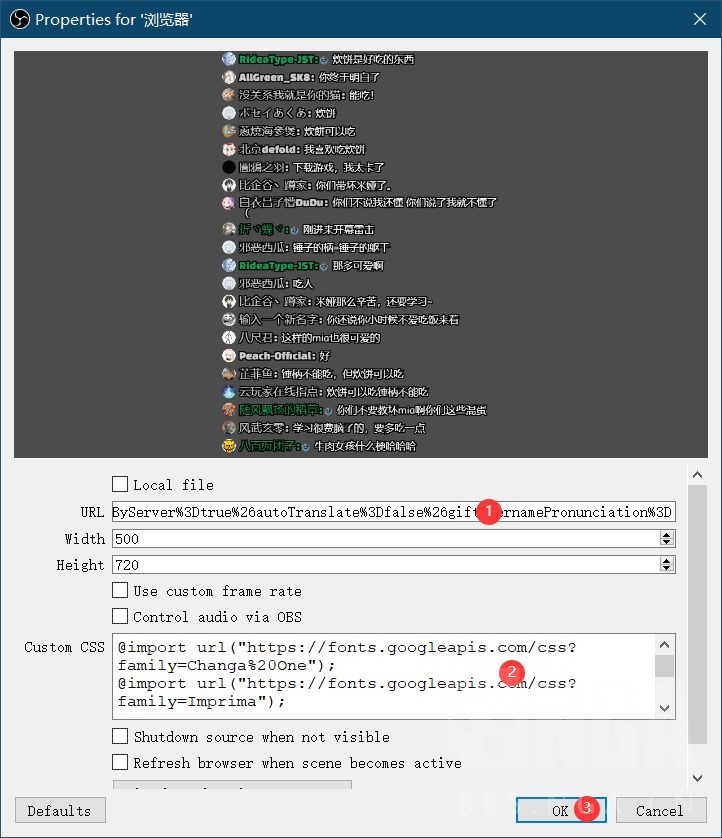Viewport: 722px width, 838px height.
Task: Enable Control audio via OBS
Action: click(x=120, y=616)
